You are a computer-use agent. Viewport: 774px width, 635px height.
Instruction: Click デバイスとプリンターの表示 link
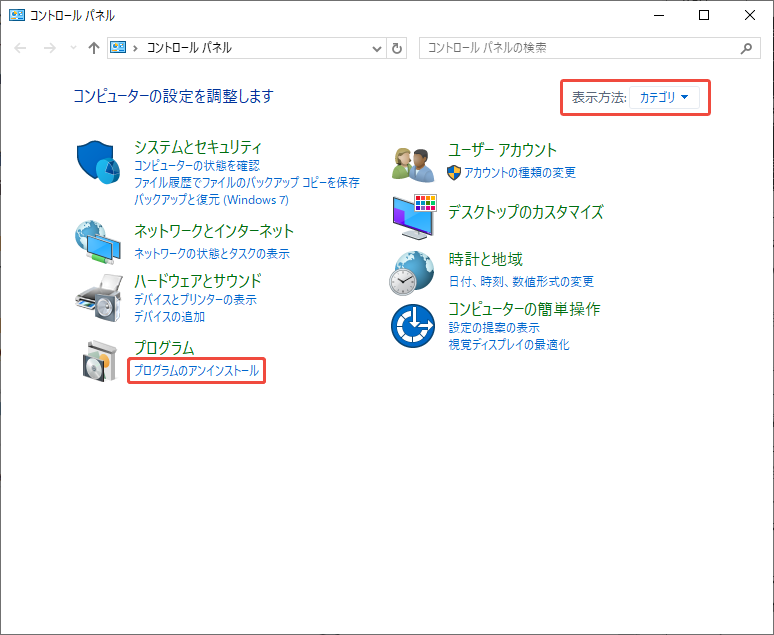point(195,300)
